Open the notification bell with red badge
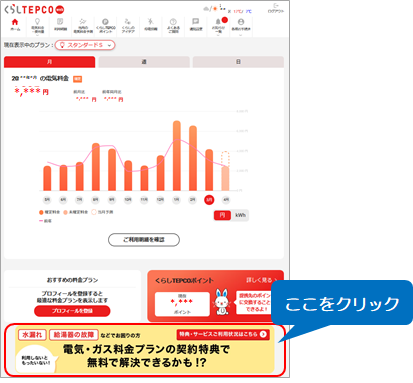 click(219, 25)
